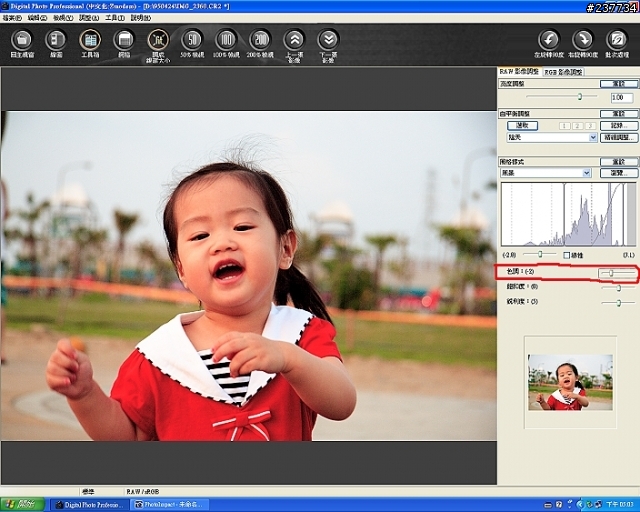The image size is (640, 512).
Task: Adjust the color saturation slider
Action: (x=619, y=288)
